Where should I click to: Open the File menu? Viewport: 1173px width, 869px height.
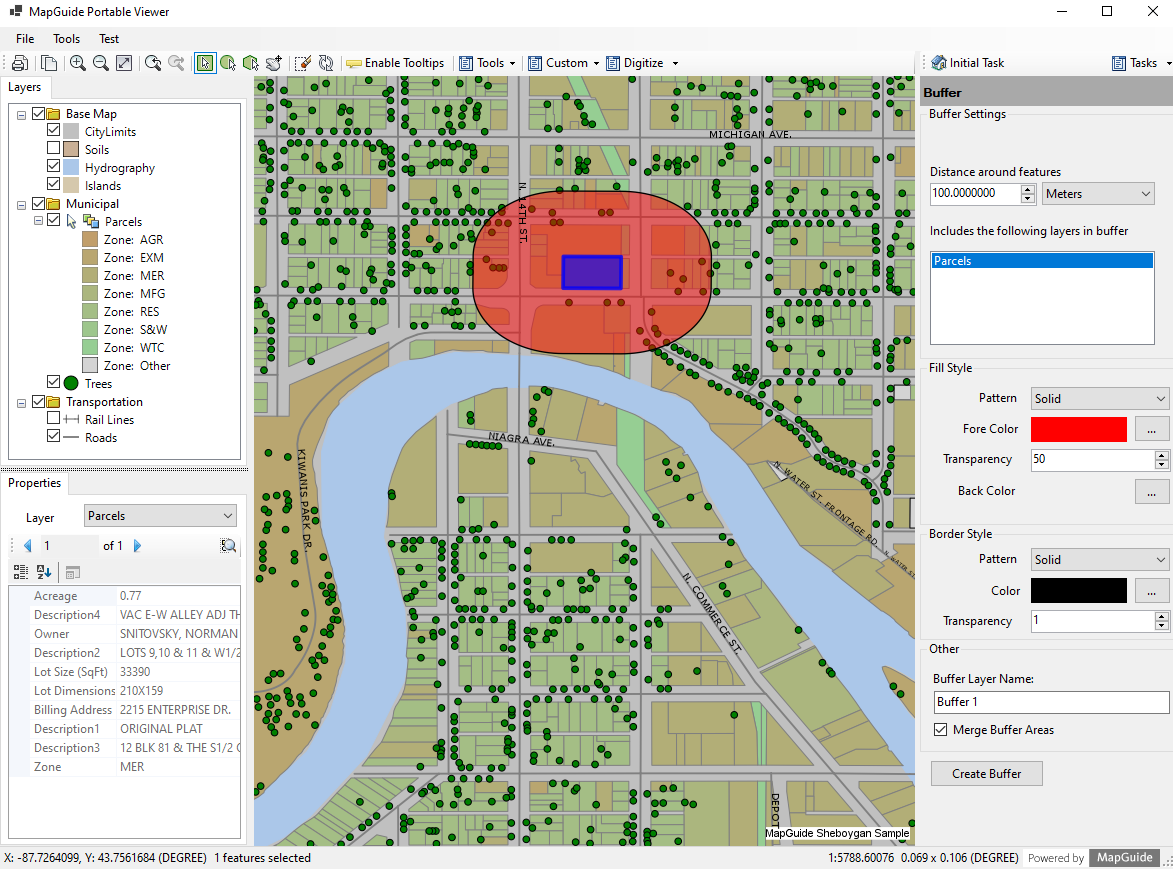point(25,39)
